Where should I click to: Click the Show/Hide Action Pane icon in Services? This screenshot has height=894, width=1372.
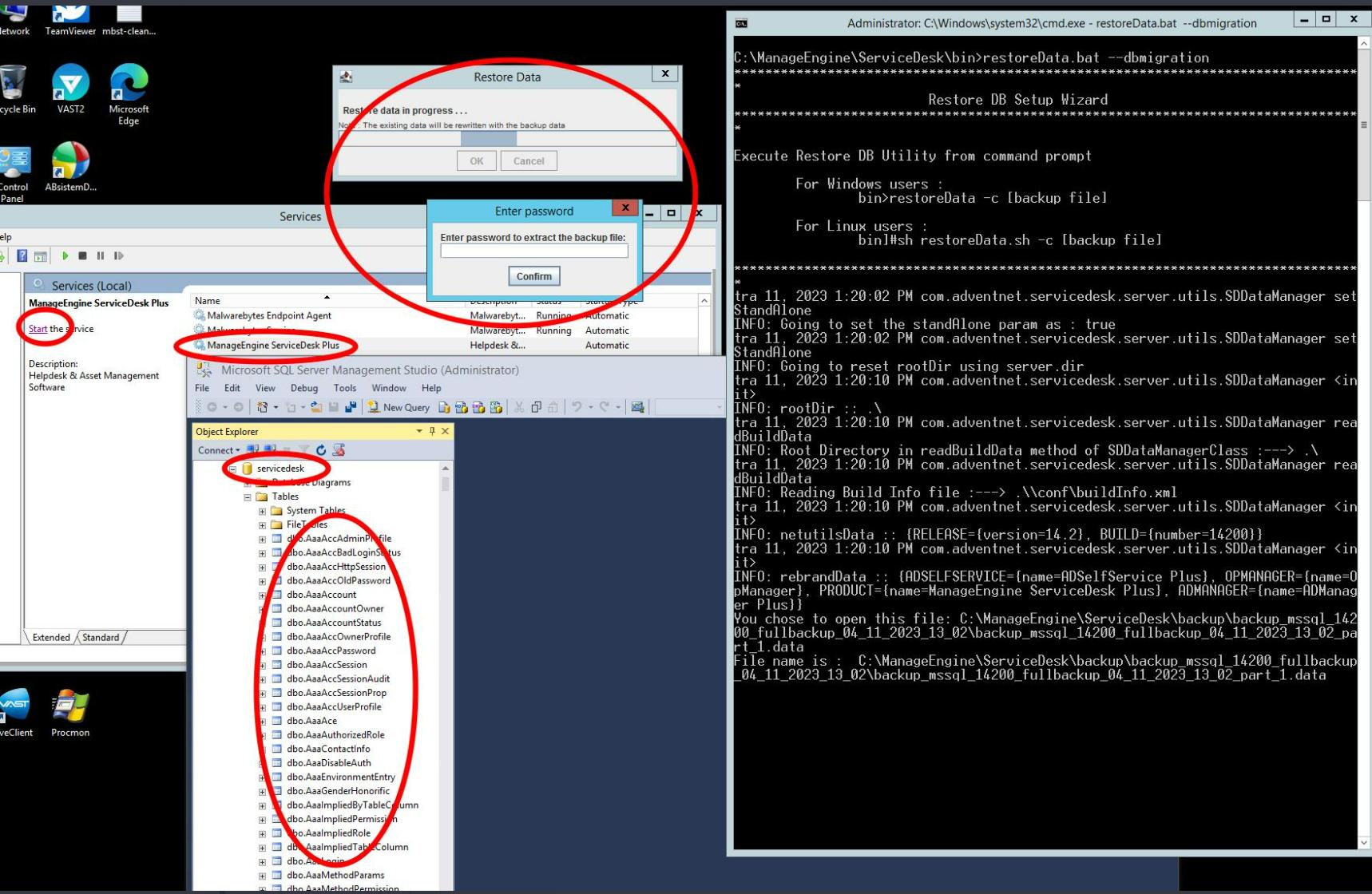click(x=41, y=256)
